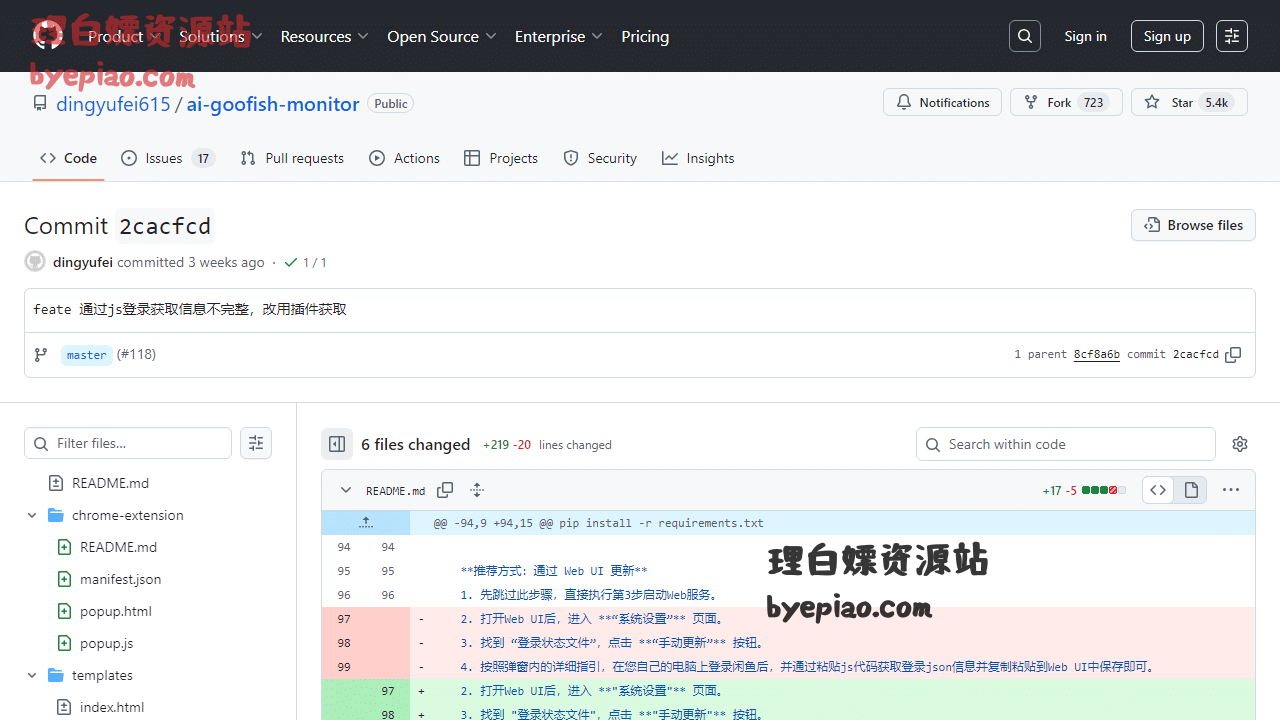Open ai-goofish-monitor repository link
The width and height of the screenshot is (1280, 720).
pos(273,104)
